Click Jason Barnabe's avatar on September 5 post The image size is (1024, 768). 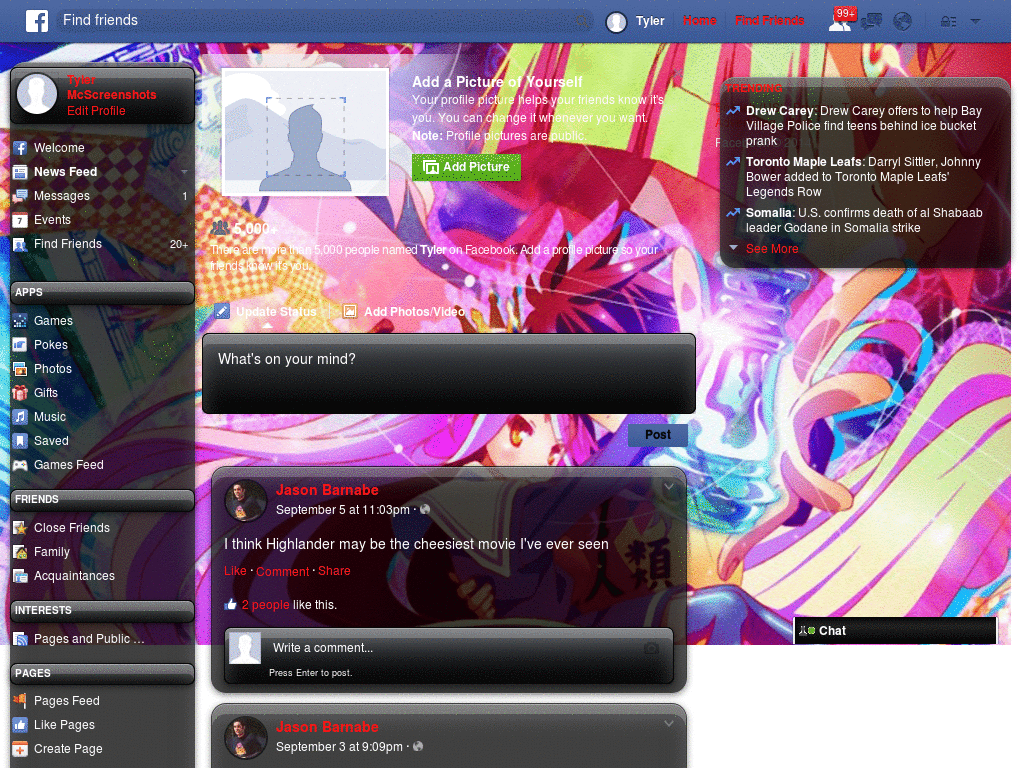(246, 501)
